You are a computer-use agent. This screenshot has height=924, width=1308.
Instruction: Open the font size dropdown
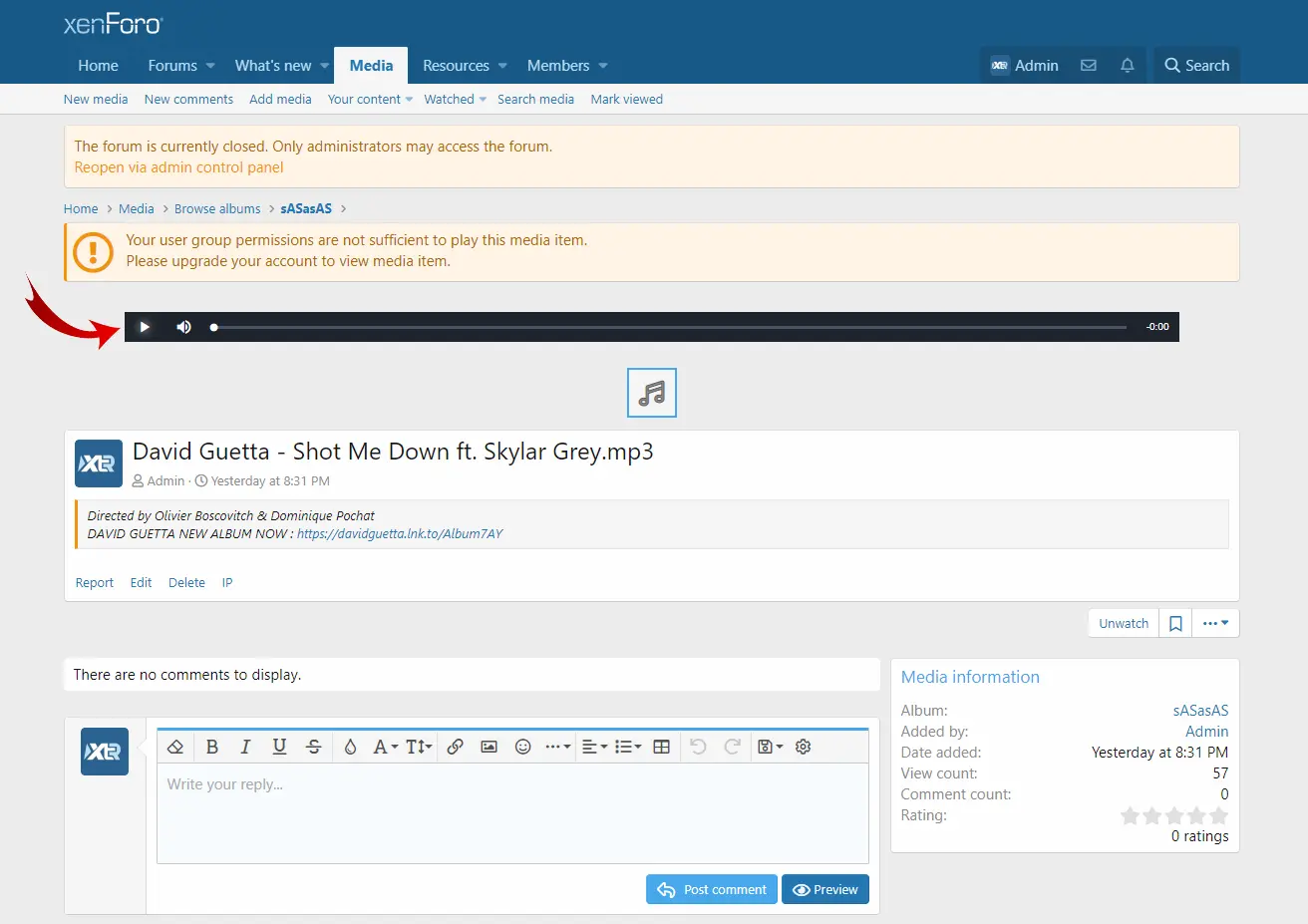pos(419,747)
